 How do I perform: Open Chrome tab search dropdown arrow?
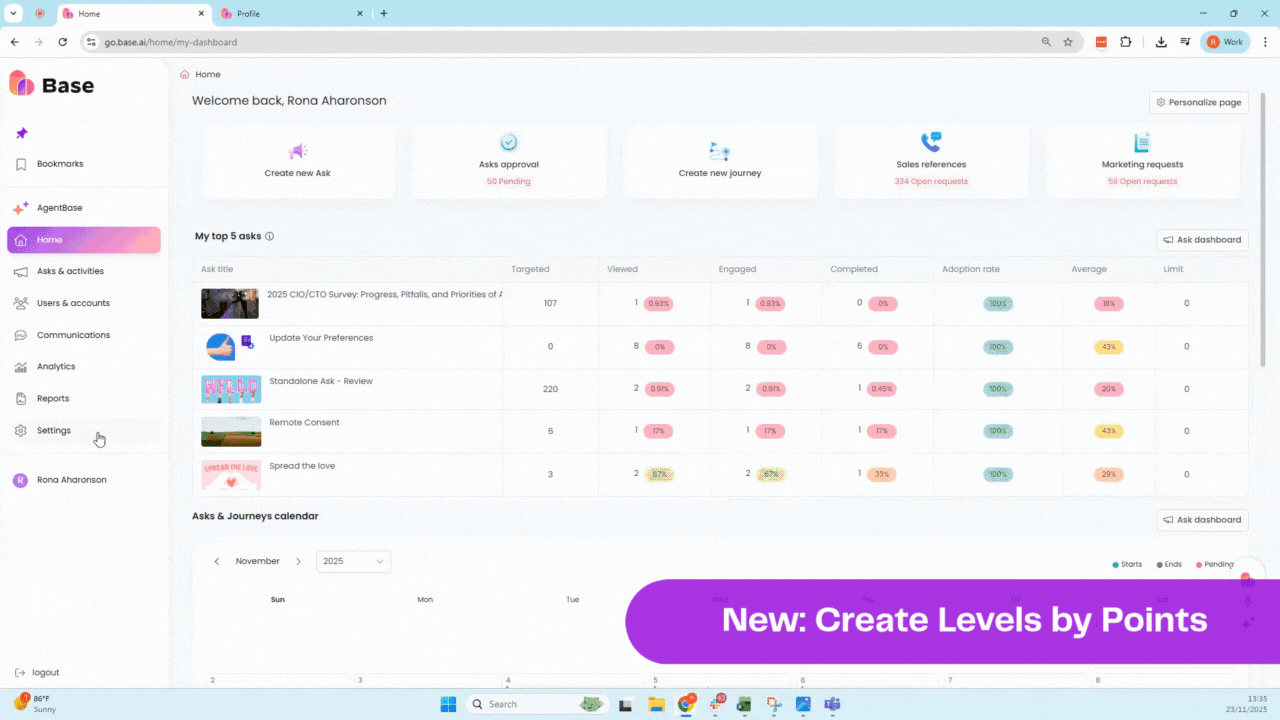coord(14,13)
